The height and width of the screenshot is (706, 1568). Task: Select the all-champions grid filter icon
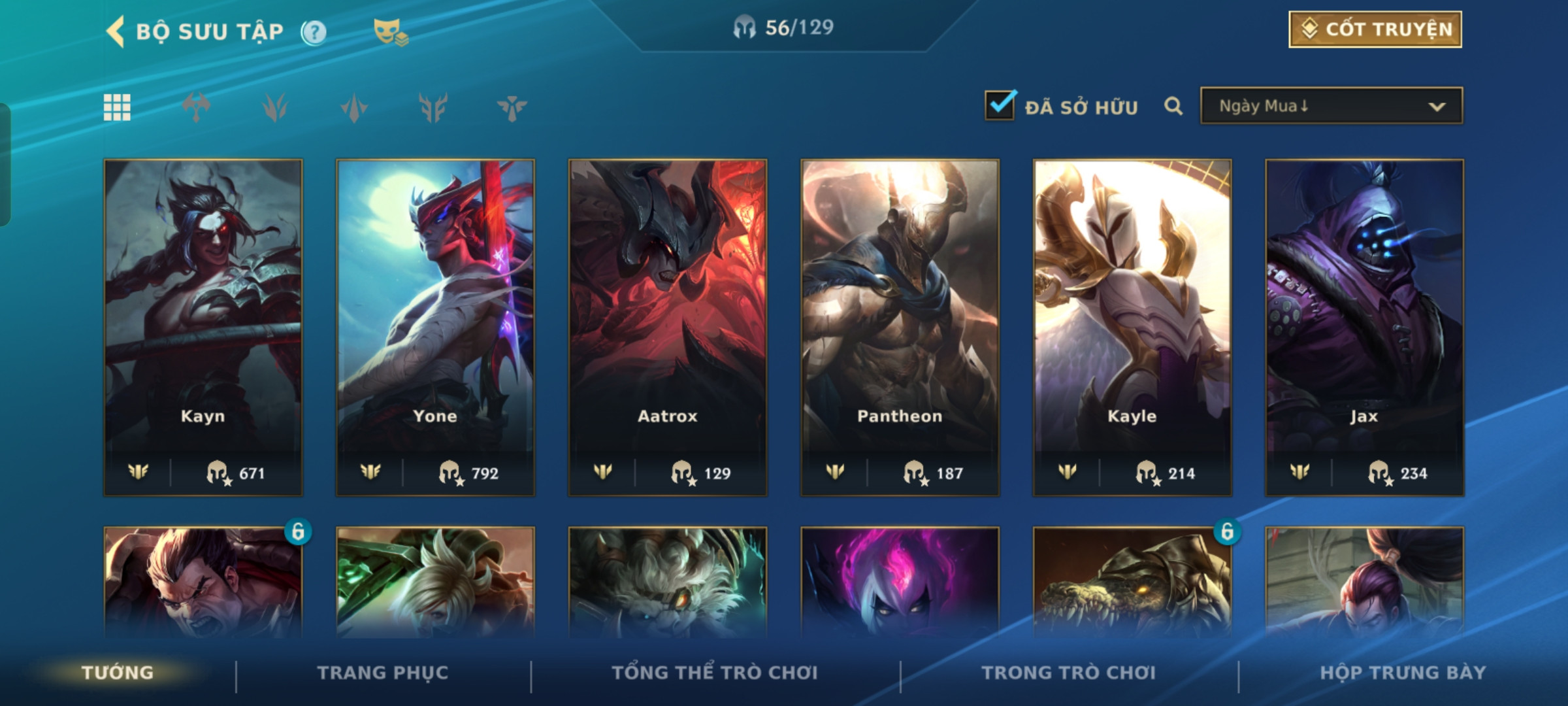coord(117,107)
